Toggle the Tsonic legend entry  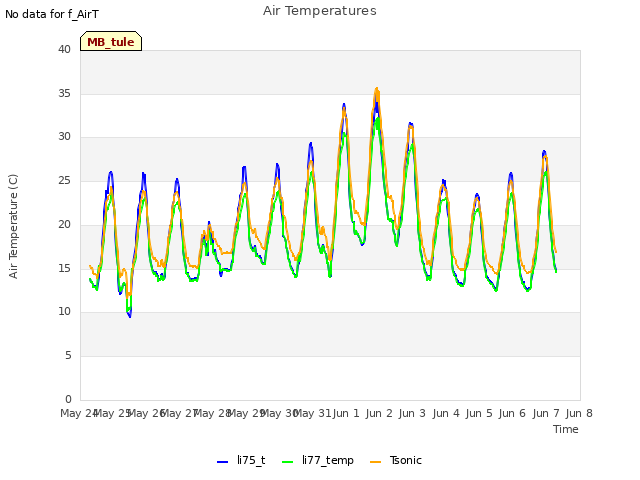pyautogui.click(x=396, y=460)
